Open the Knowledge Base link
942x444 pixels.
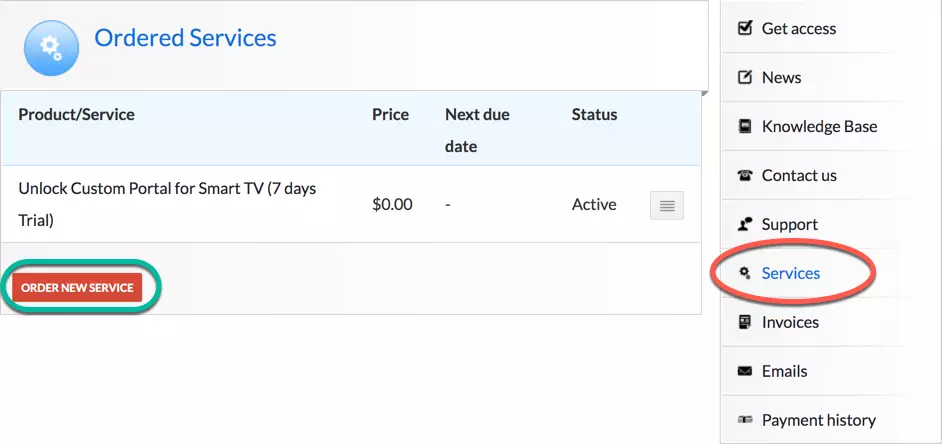coord(819,126)
